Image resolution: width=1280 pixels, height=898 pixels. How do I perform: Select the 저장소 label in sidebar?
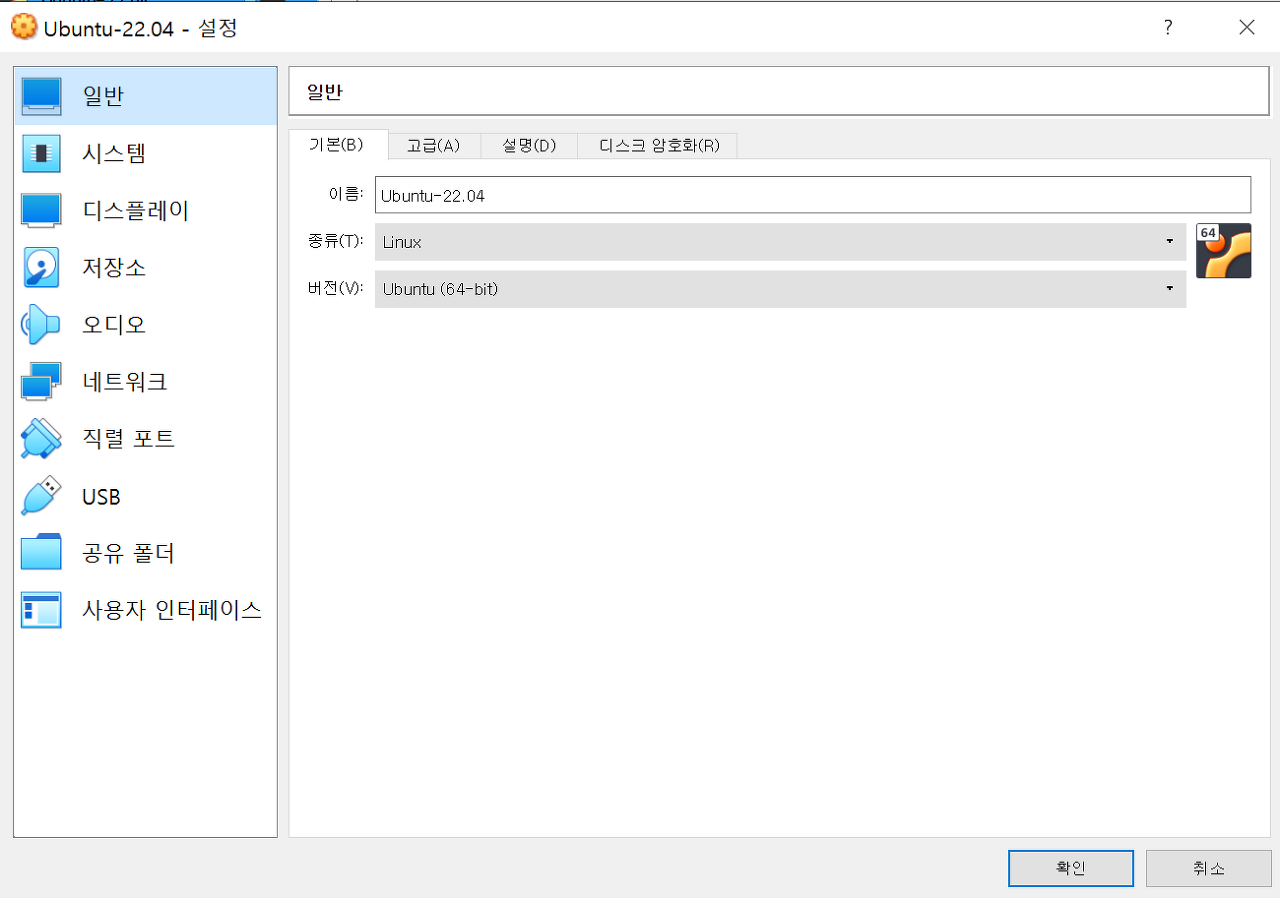tap(114, 267)
